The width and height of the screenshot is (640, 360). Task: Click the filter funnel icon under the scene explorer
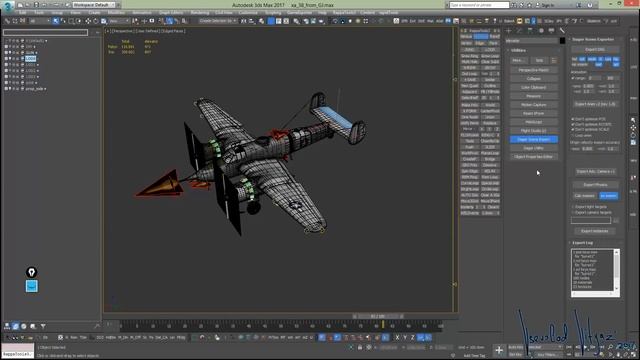pyautogui.click(x=43, y=326)
